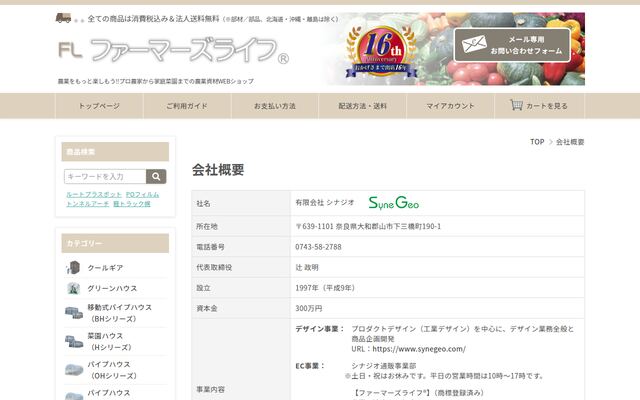The height and width of the screenshot is (400, 640).
Task: Click the 商品検索 sidebar header
Action: pos(115,152)
